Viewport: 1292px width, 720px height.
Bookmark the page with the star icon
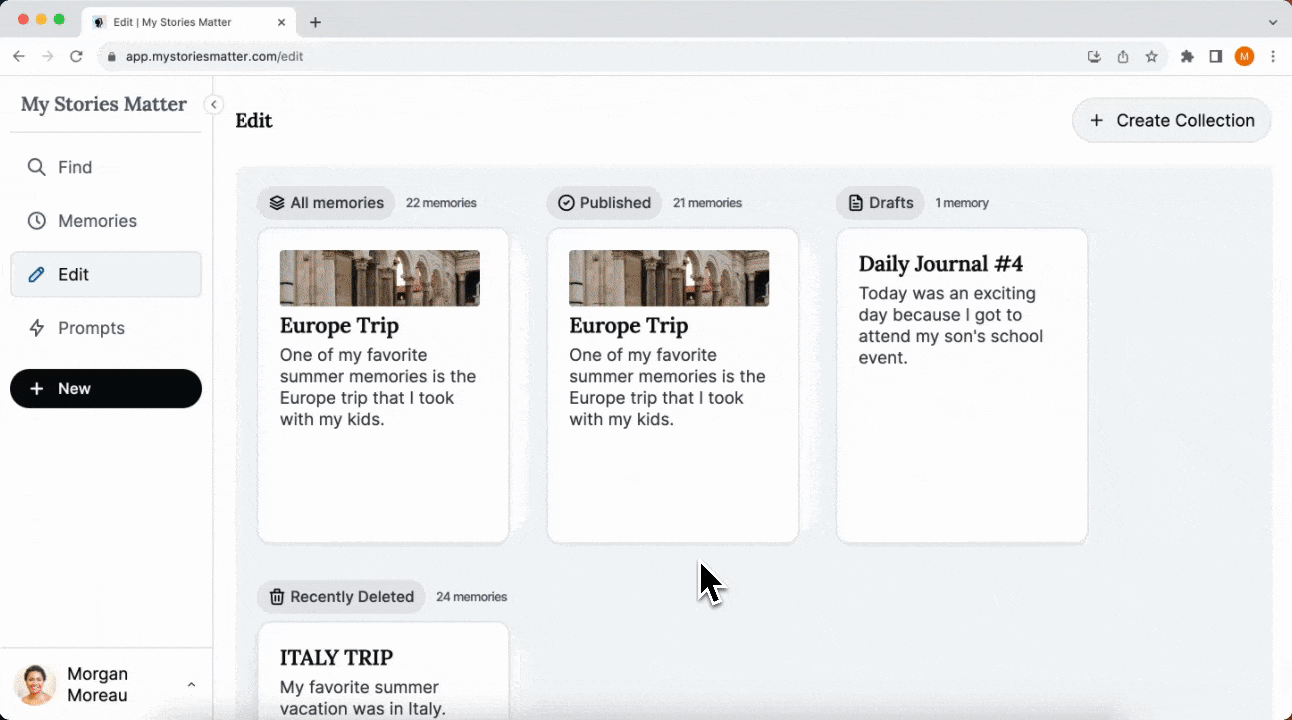[1152, 57]
